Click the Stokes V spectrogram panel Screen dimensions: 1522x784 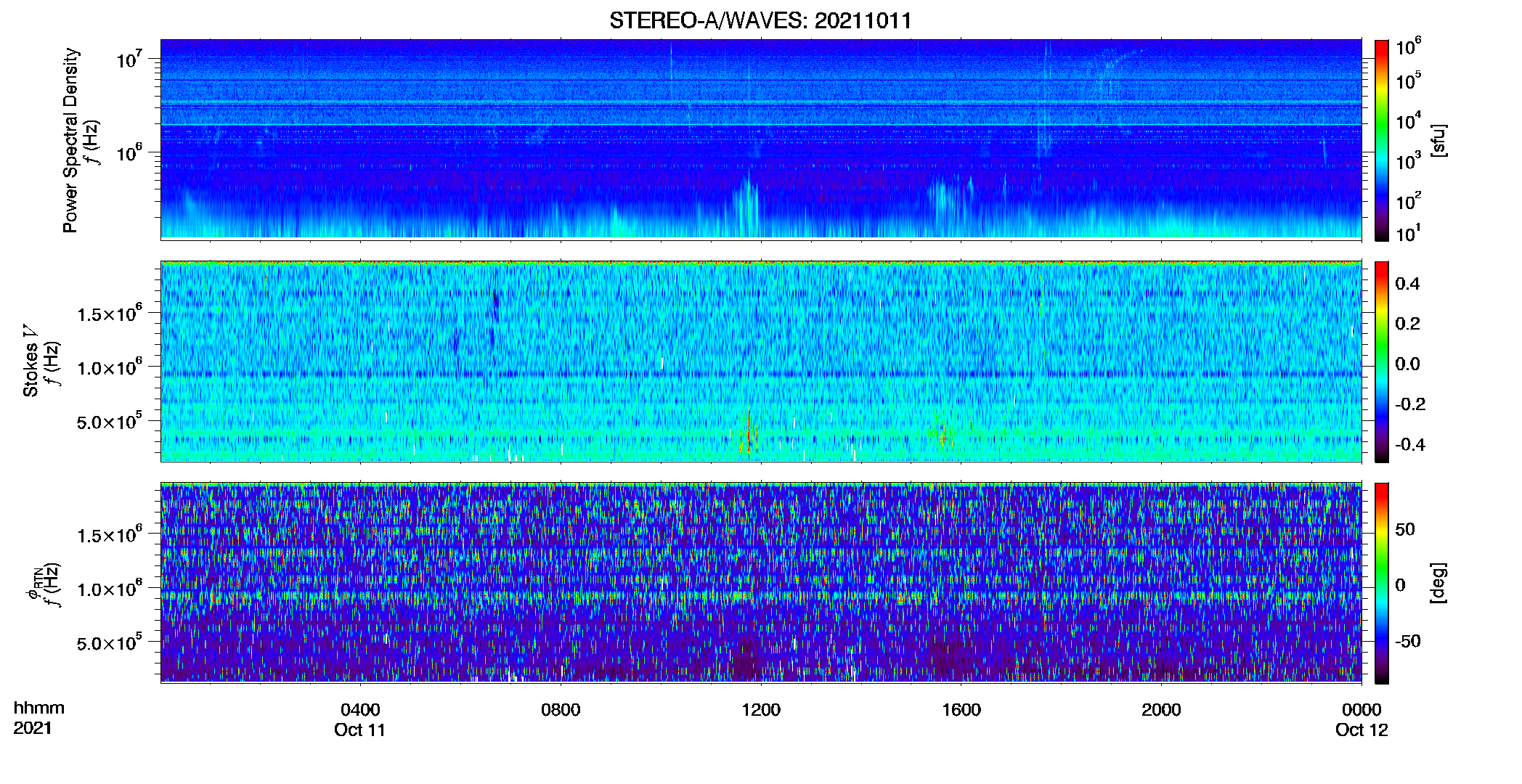[761, 362]
